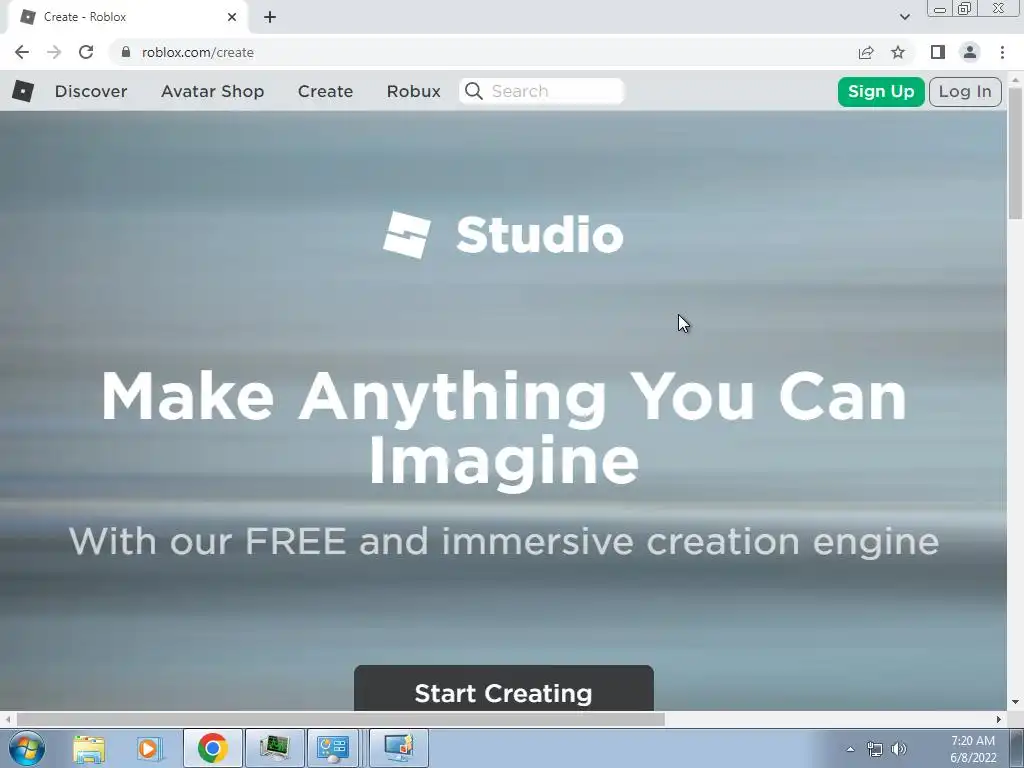
Task: Open the Robux page link
Action: [413, 91]
